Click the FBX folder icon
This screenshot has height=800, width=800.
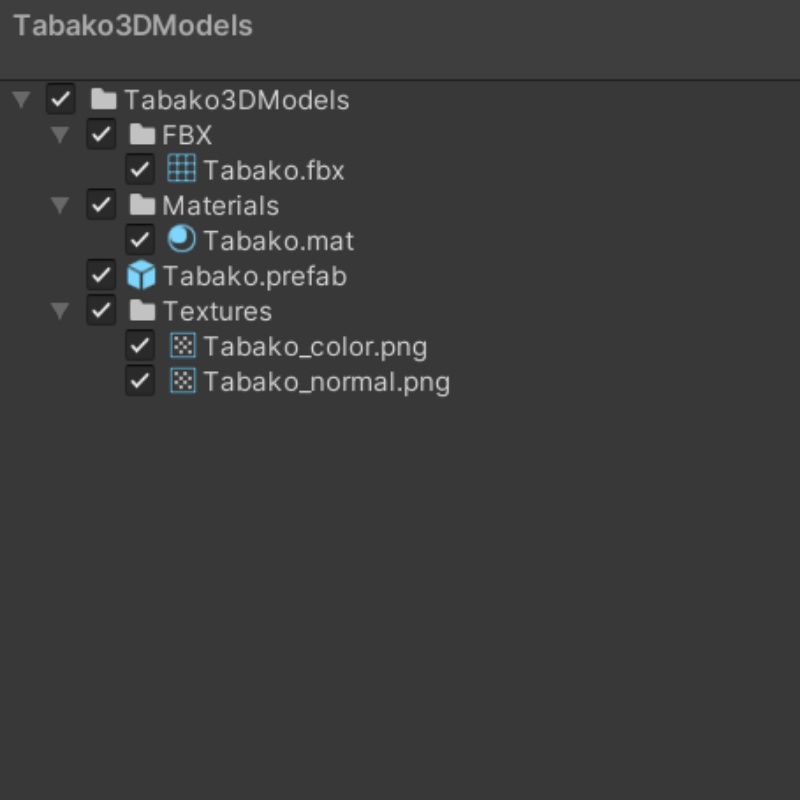[x=143, y=134]
